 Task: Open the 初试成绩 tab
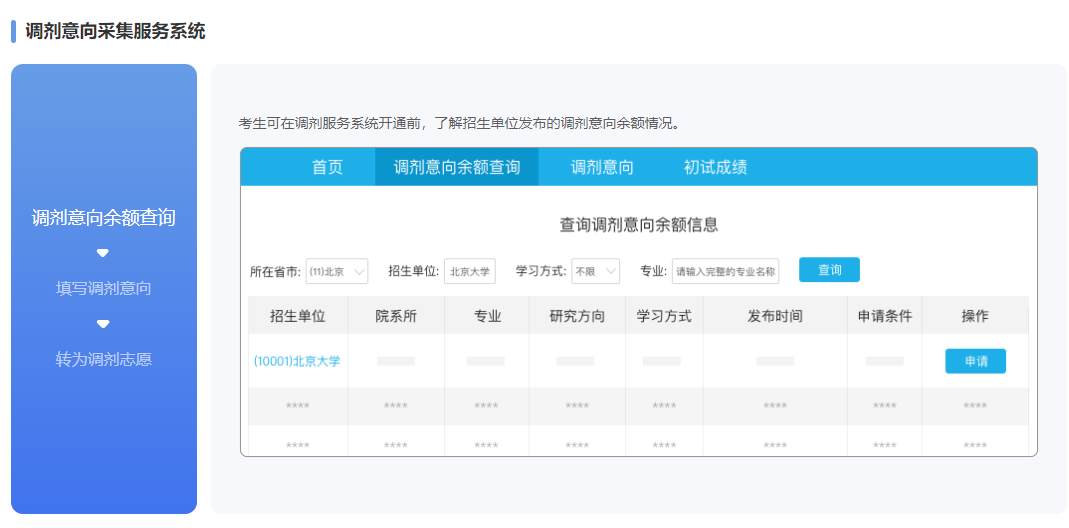(715, 167)
